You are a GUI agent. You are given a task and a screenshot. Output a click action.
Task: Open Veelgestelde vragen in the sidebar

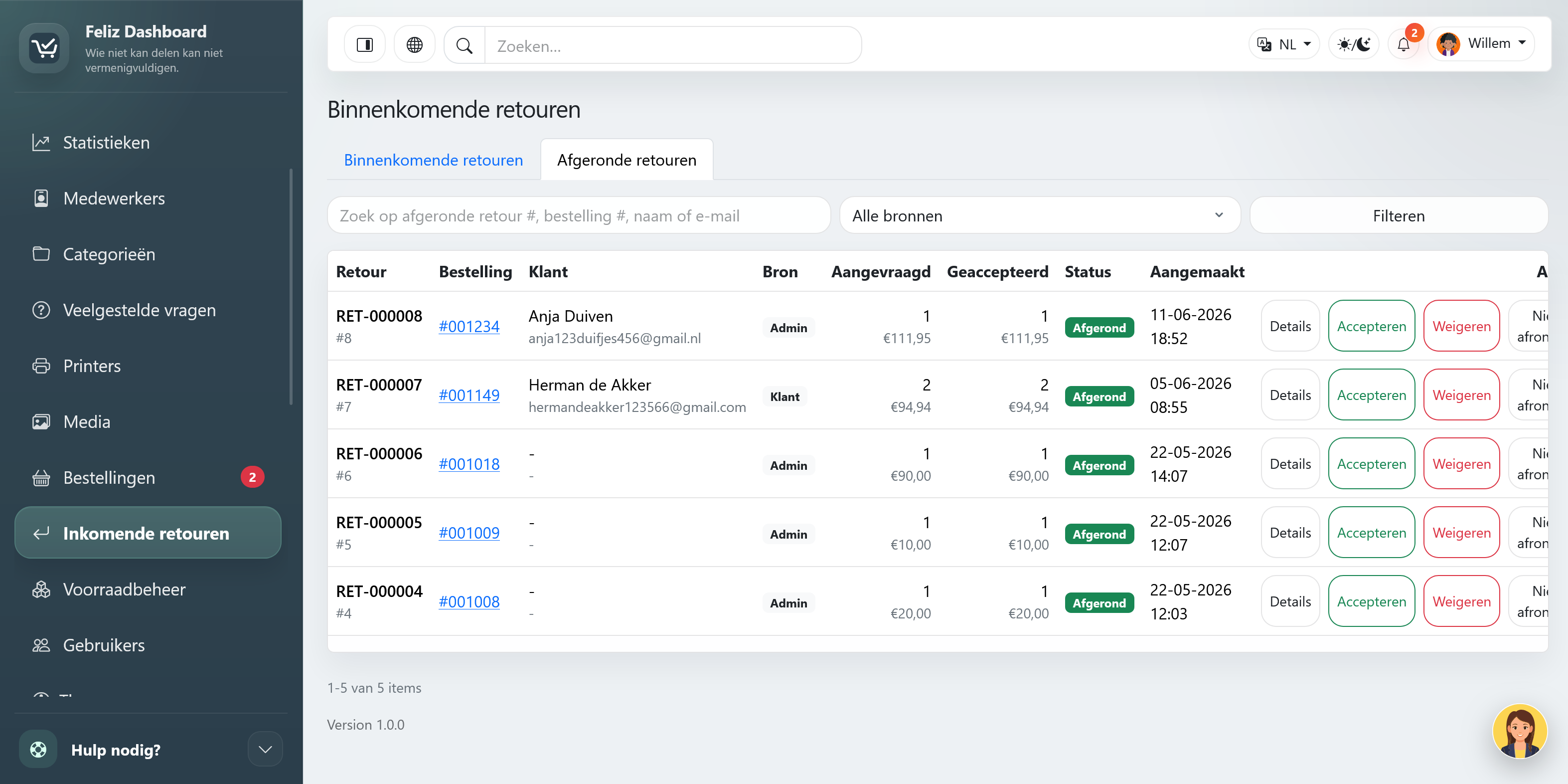tap(148, 310)
